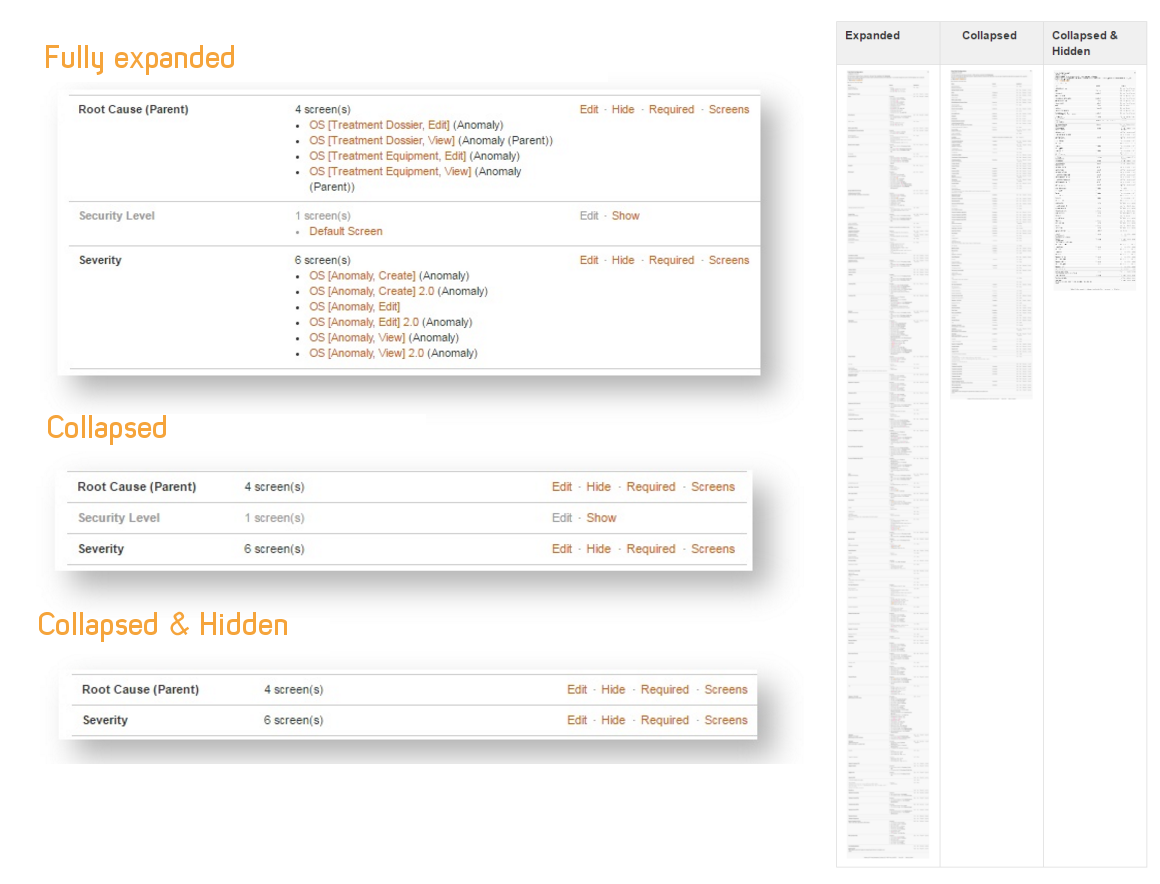Image resolution: width=1160 pixels, height=884 pixels.
Task: Open the OS [Anomaly, Edit] link without 2.0
Action: coord(354,307)
